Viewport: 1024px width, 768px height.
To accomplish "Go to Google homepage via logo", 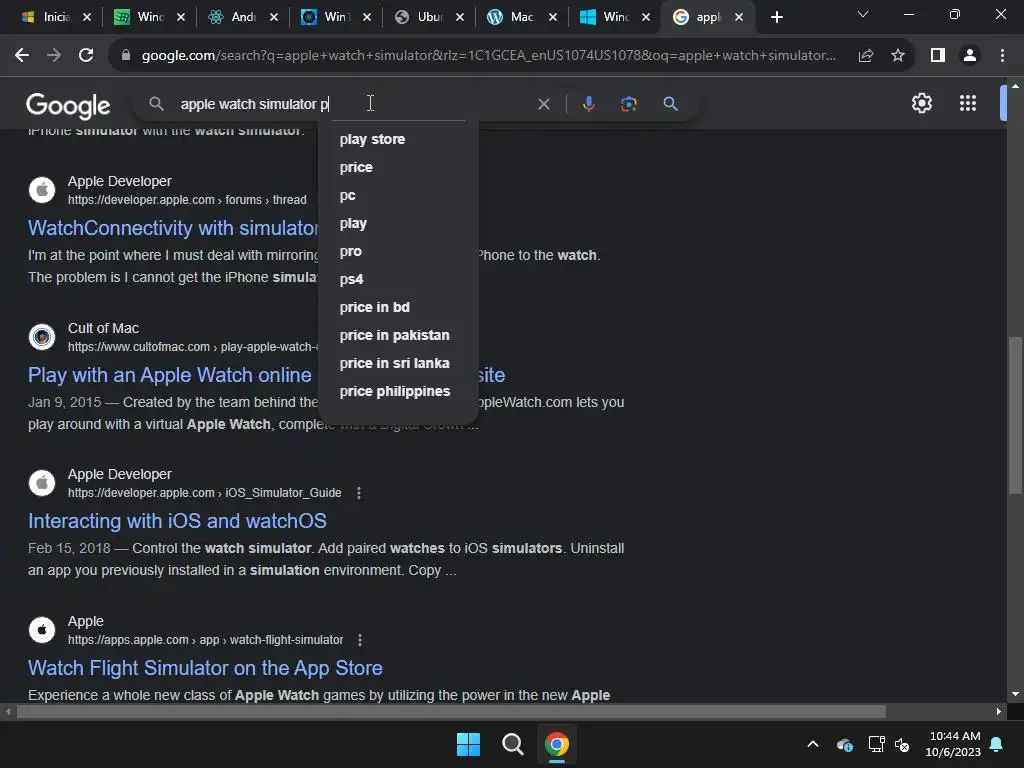I will point(68,105).
